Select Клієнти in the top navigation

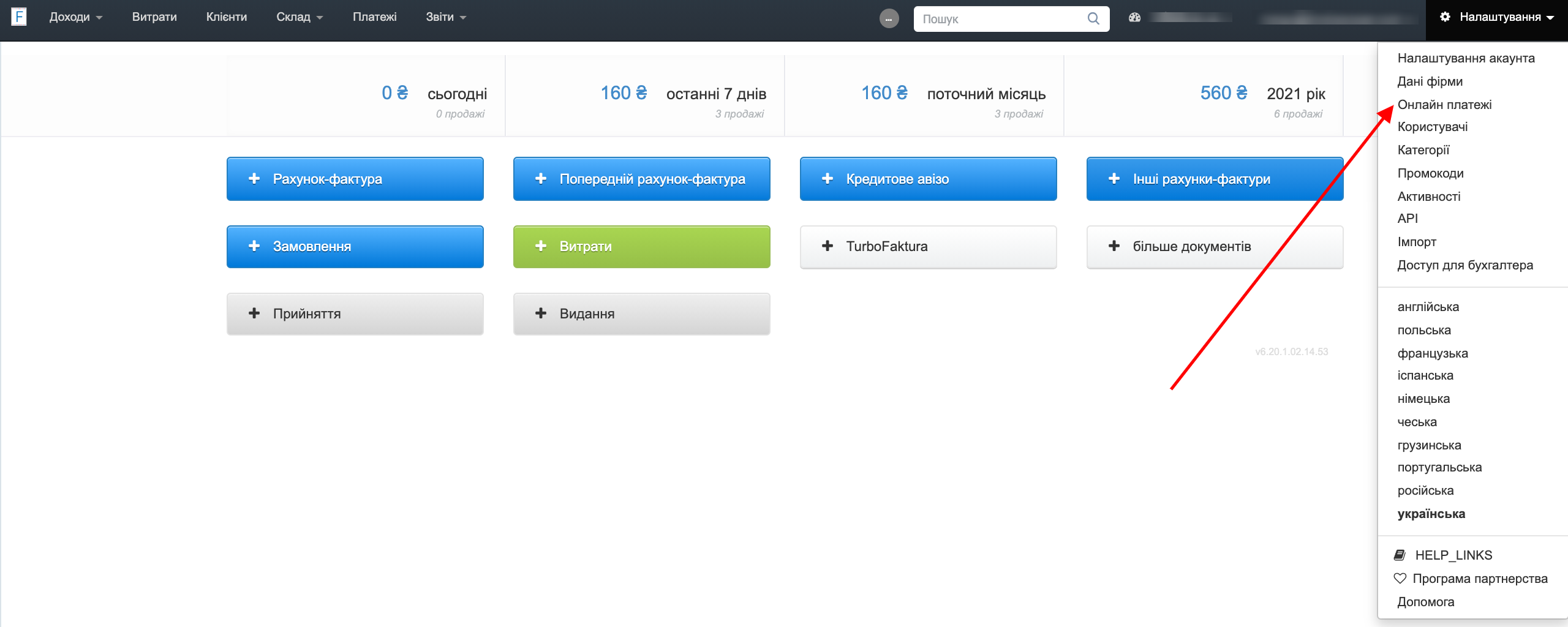tap(226, 17)
